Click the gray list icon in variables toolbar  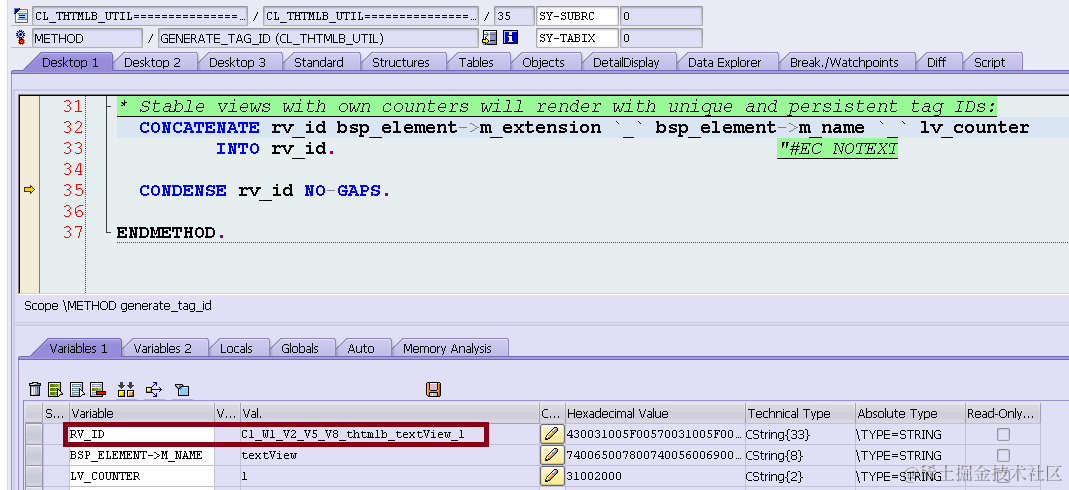[77, 389]
